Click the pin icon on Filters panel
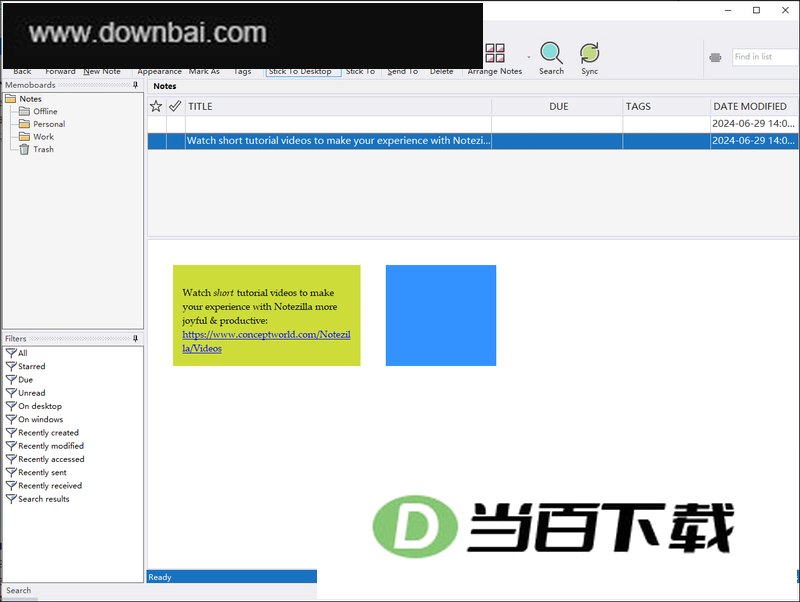 coord(135,338)
